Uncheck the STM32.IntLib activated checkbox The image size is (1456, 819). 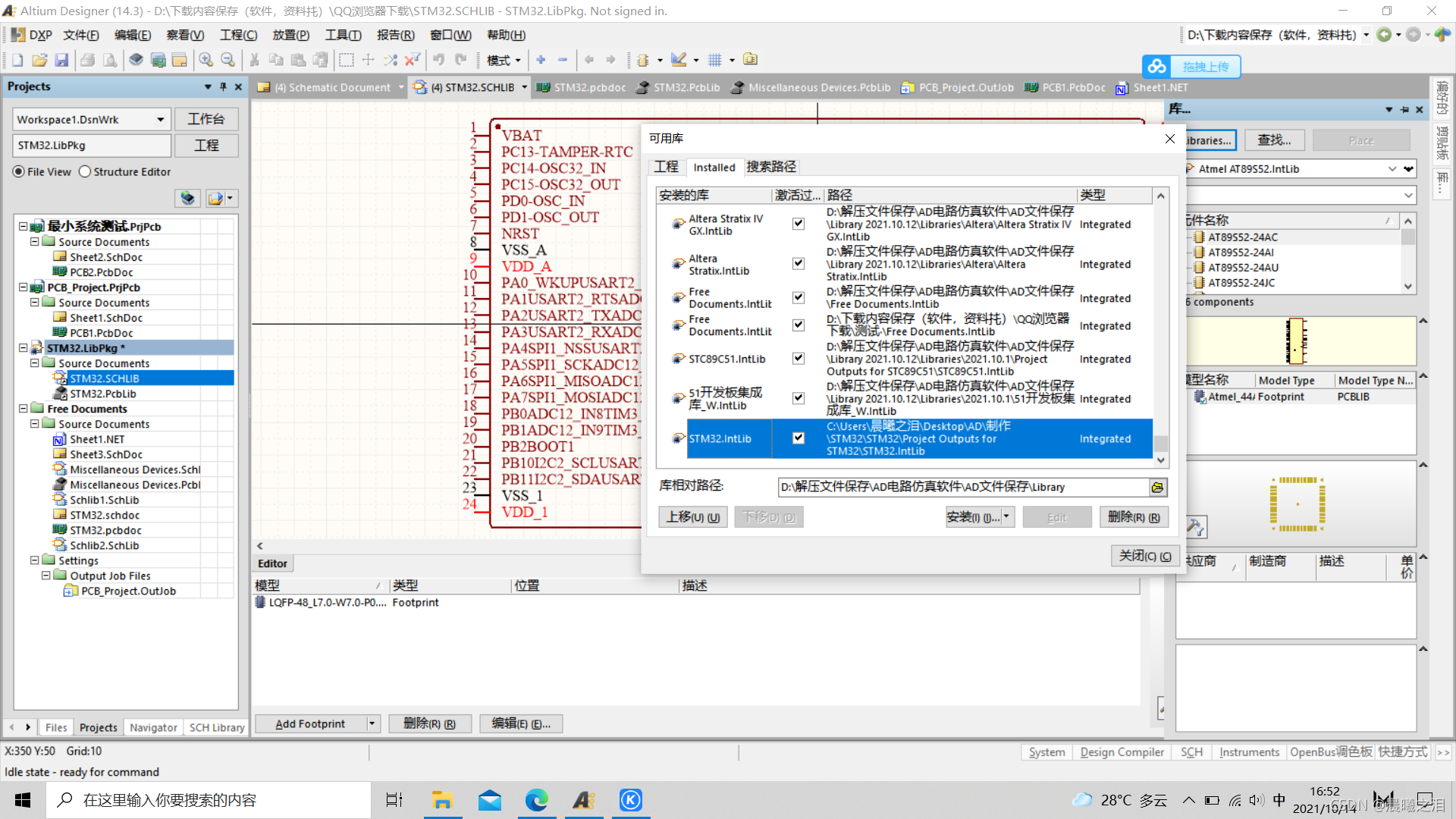[x=798, y=438]
